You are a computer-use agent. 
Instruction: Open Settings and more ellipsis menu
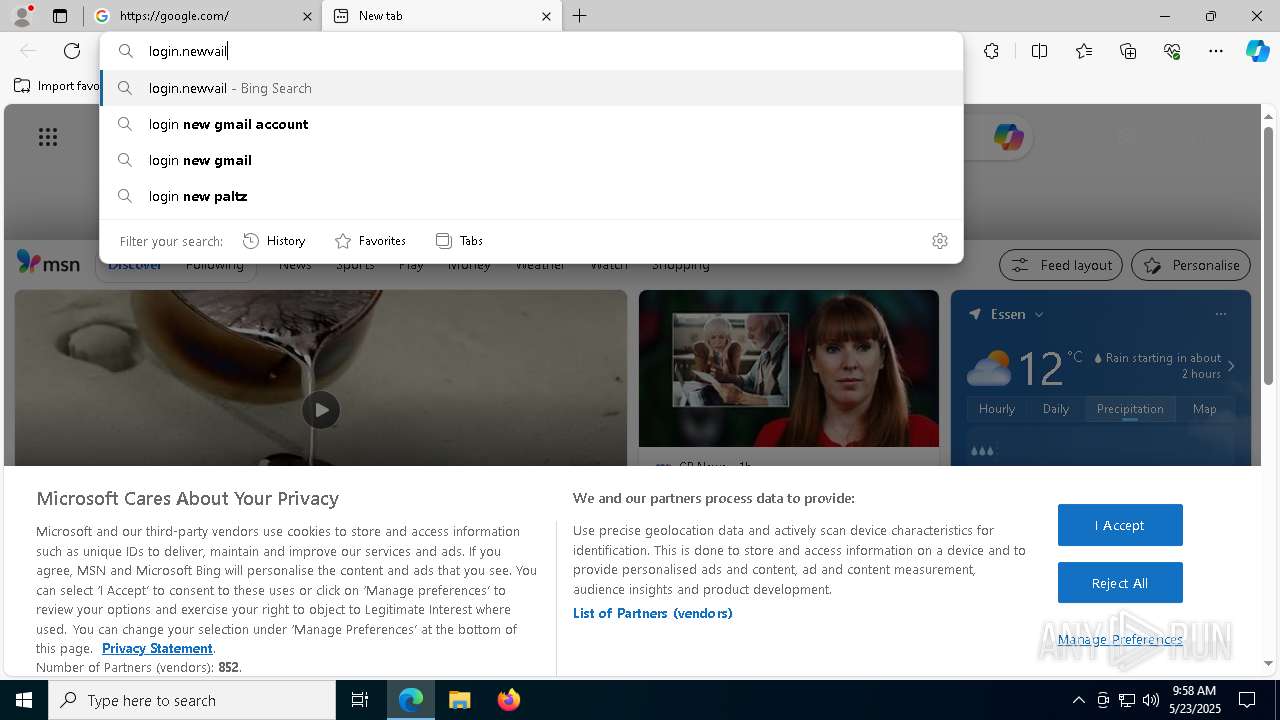1216,51
